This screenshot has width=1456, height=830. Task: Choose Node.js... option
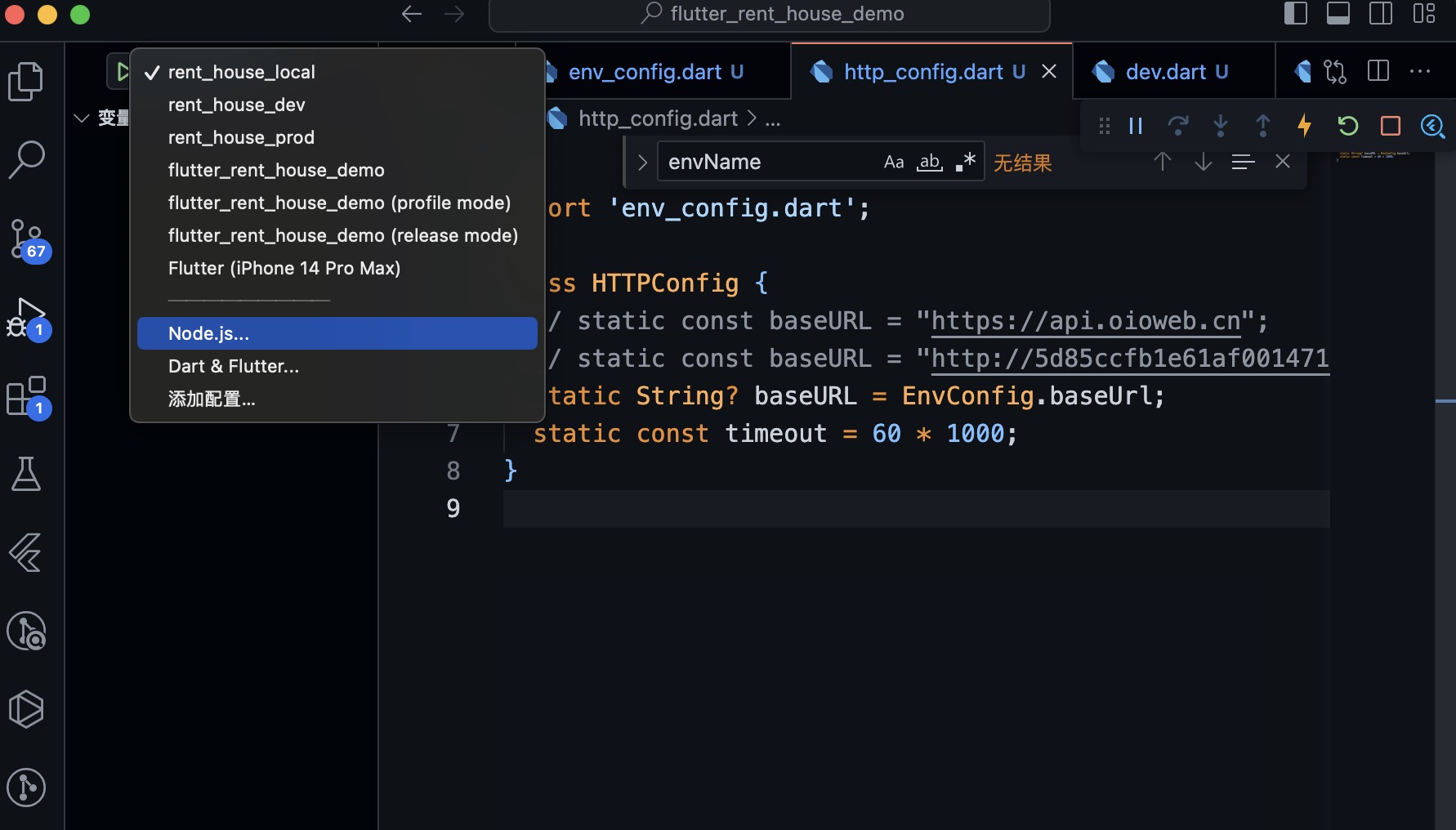337,333
